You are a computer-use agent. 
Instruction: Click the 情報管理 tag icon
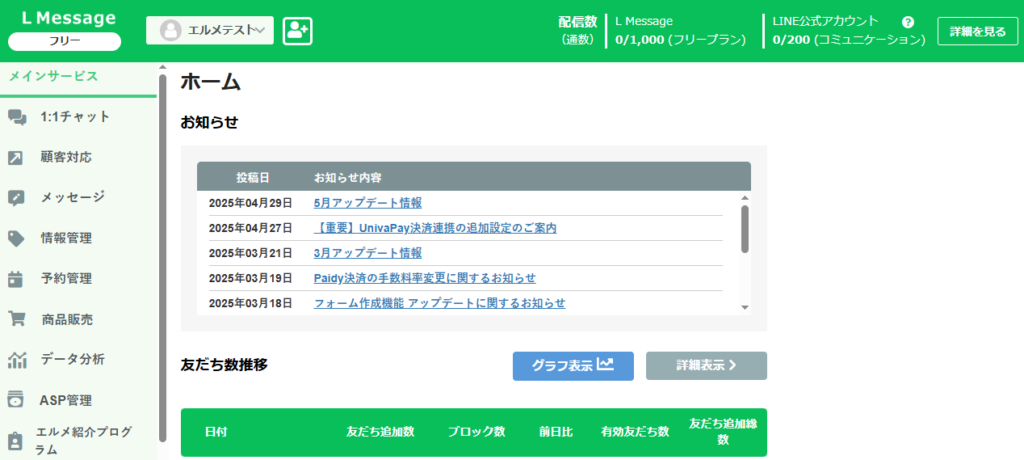tap(16, 239)
